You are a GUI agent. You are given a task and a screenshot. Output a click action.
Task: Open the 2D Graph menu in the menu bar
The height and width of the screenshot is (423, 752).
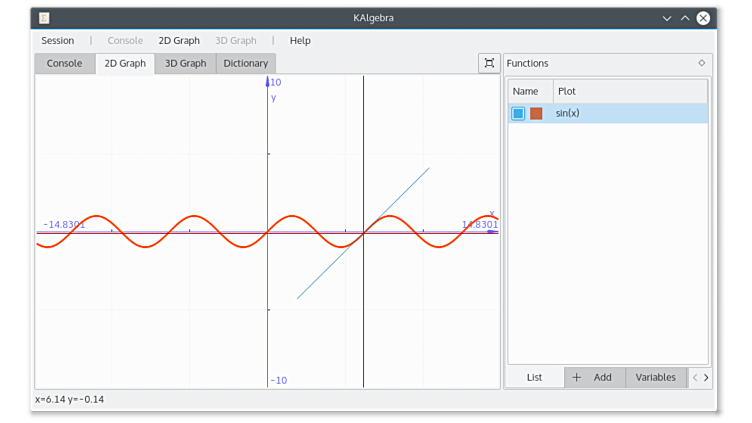[179, 41]
